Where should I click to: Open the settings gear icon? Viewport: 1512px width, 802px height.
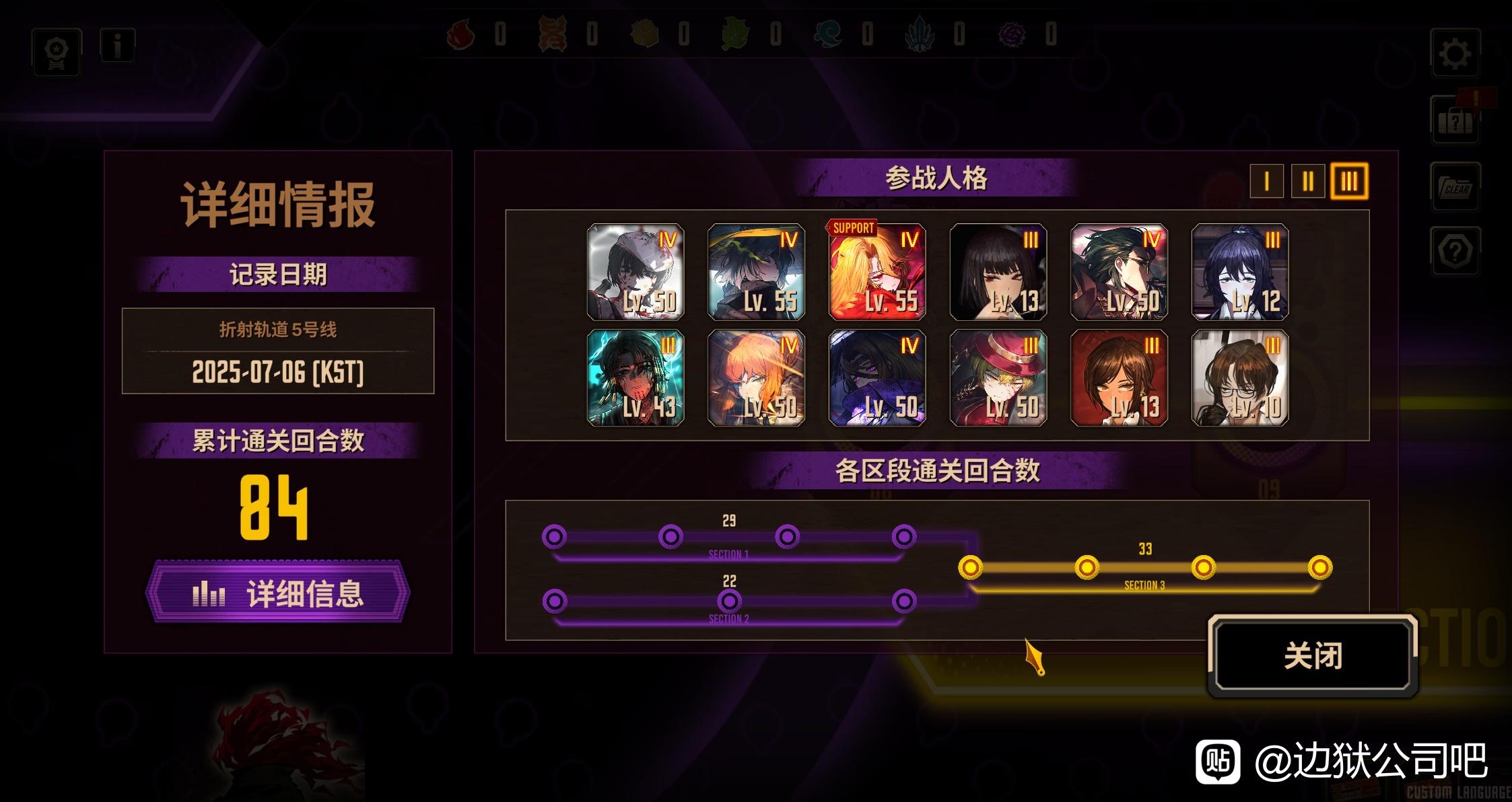(x=1454, y=53)
